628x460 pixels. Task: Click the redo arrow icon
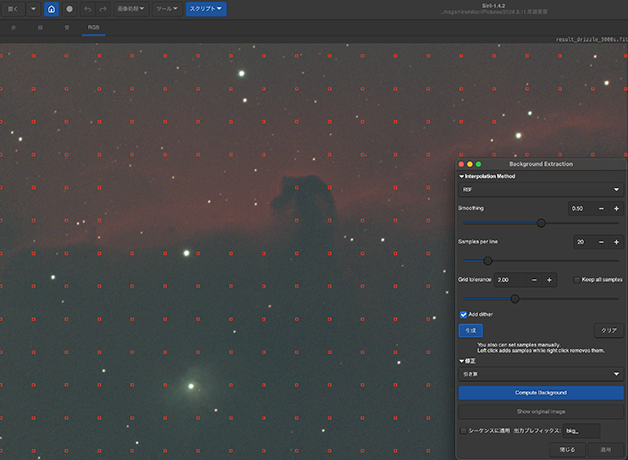(x=103, y=9)
